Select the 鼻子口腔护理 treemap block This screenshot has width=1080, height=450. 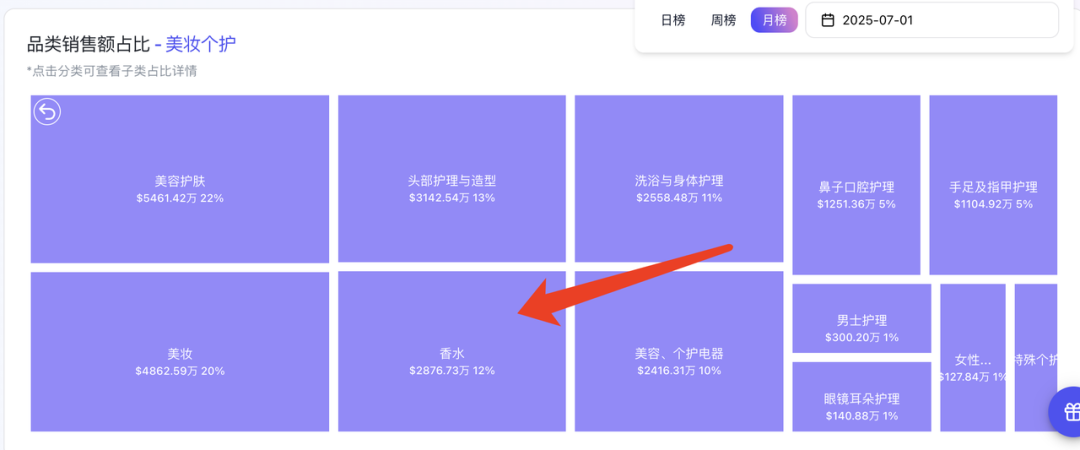856,185
